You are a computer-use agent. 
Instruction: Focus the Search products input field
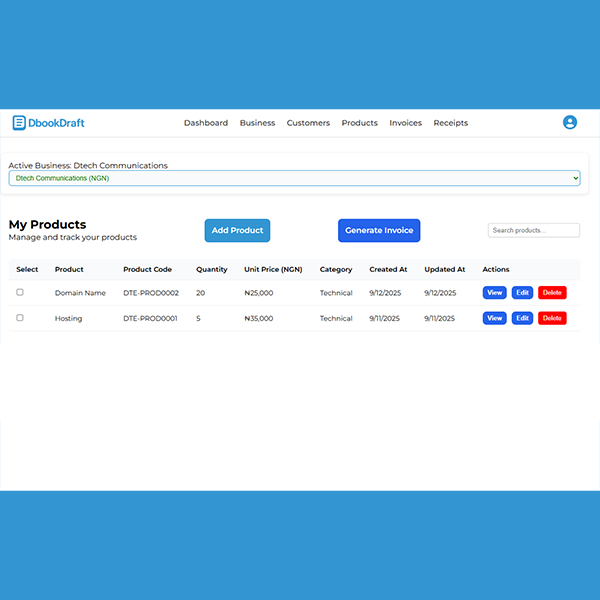[x=533, y=230]
